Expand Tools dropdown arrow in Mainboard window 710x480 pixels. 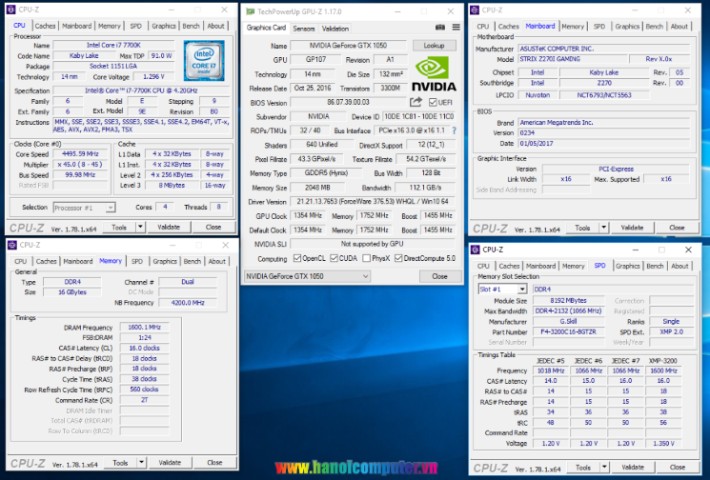coord(604,227)
